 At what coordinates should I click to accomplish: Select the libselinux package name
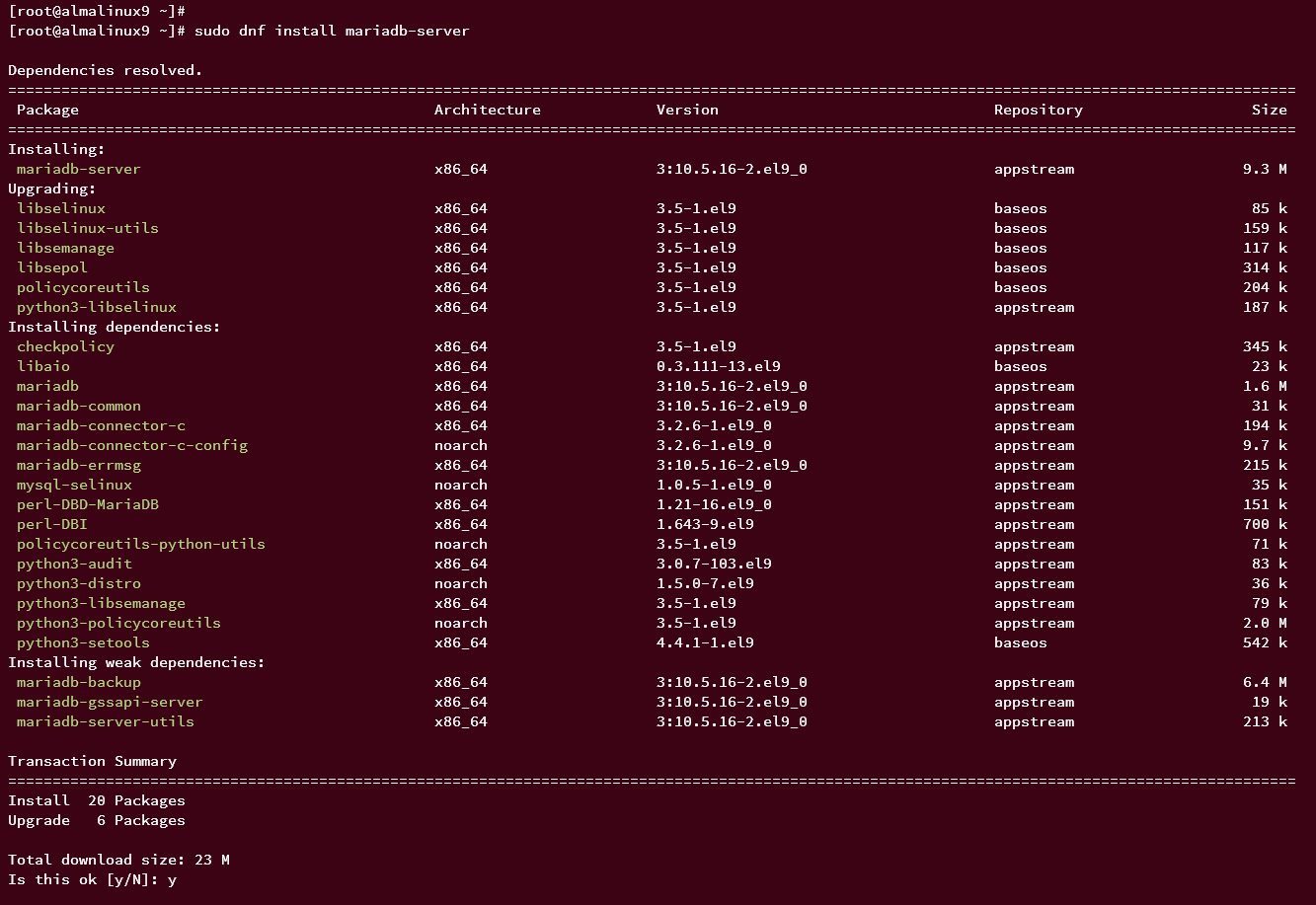coord(61,208)
